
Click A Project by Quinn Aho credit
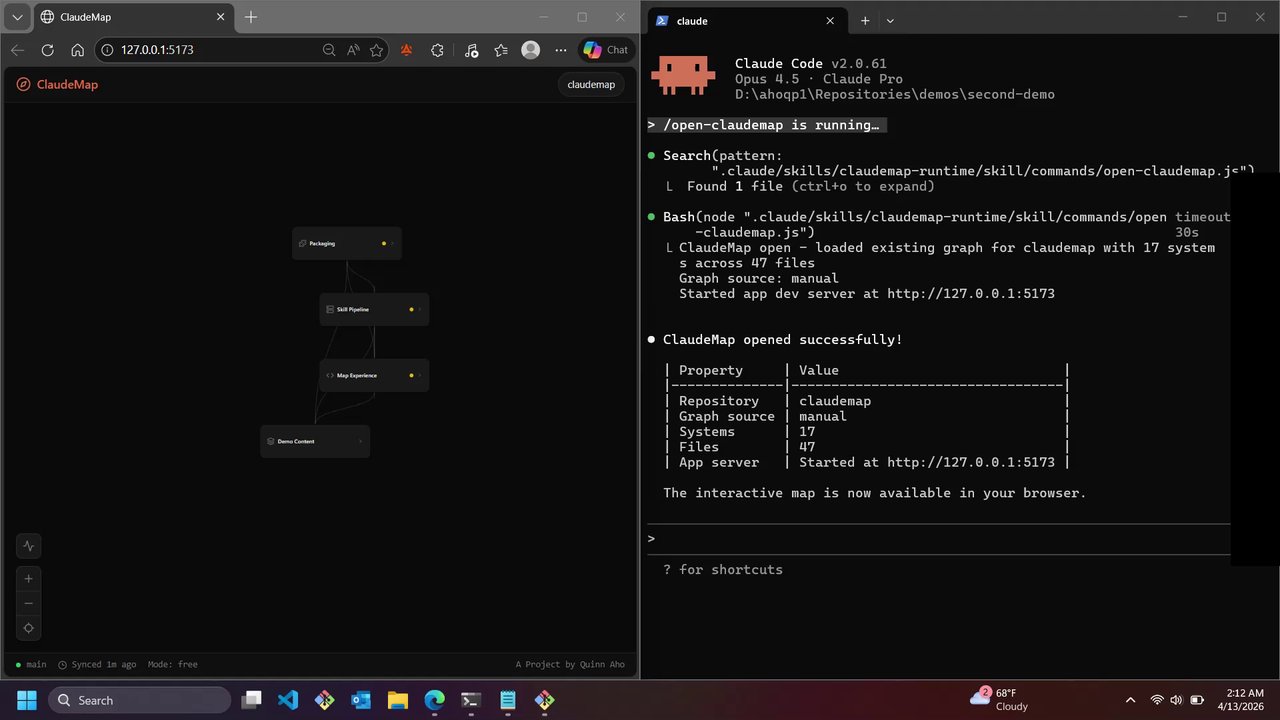[570, 664]
